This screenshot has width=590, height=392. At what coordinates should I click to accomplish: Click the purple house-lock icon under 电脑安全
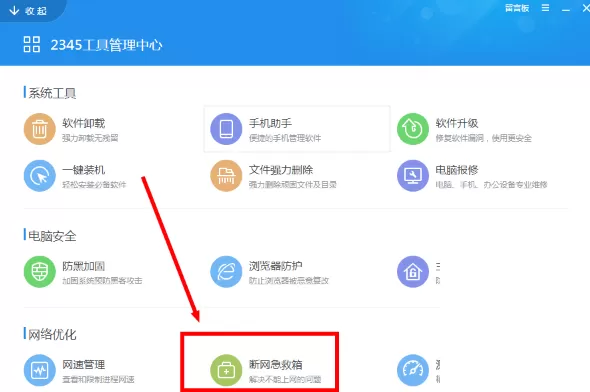point(413,272)
